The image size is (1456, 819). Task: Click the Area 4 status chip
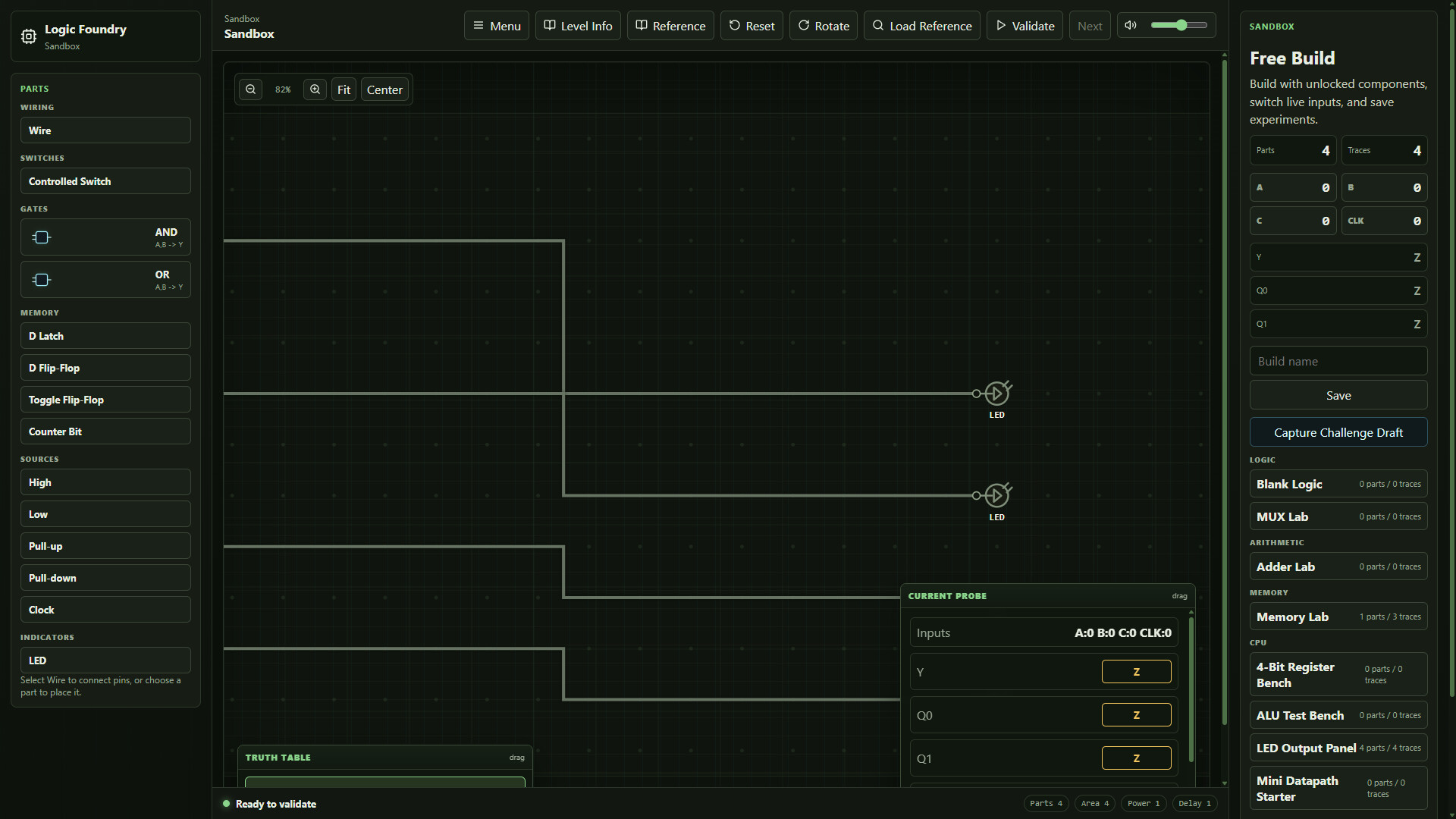[x=1095, y=804]
